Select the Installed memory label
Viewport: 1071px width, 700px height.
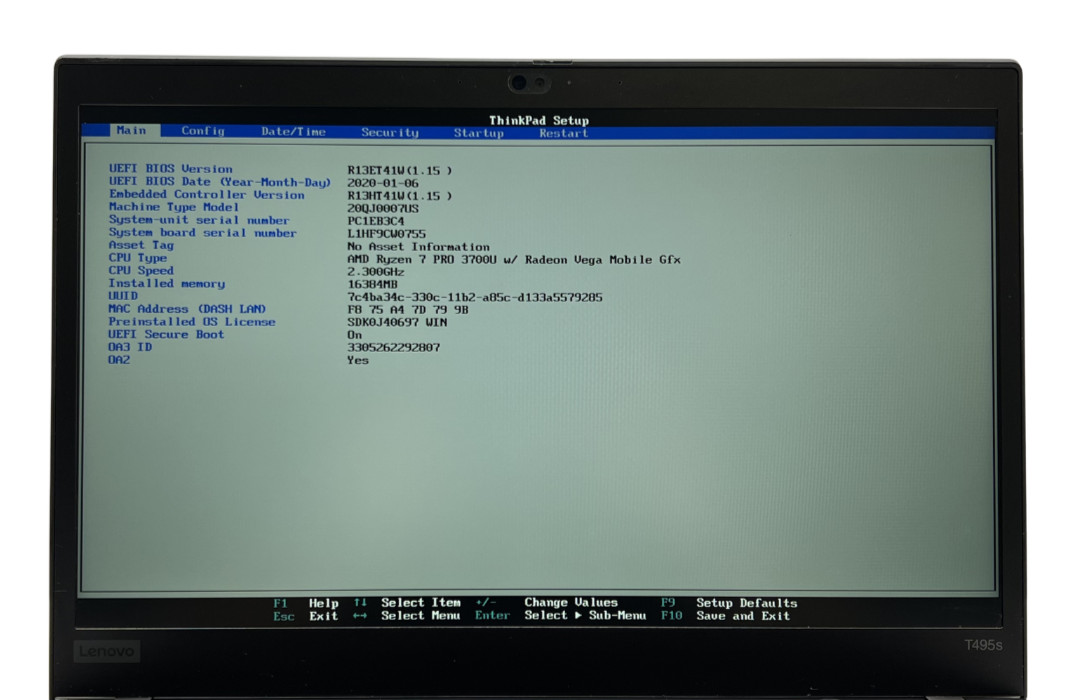tap(167, 283)
